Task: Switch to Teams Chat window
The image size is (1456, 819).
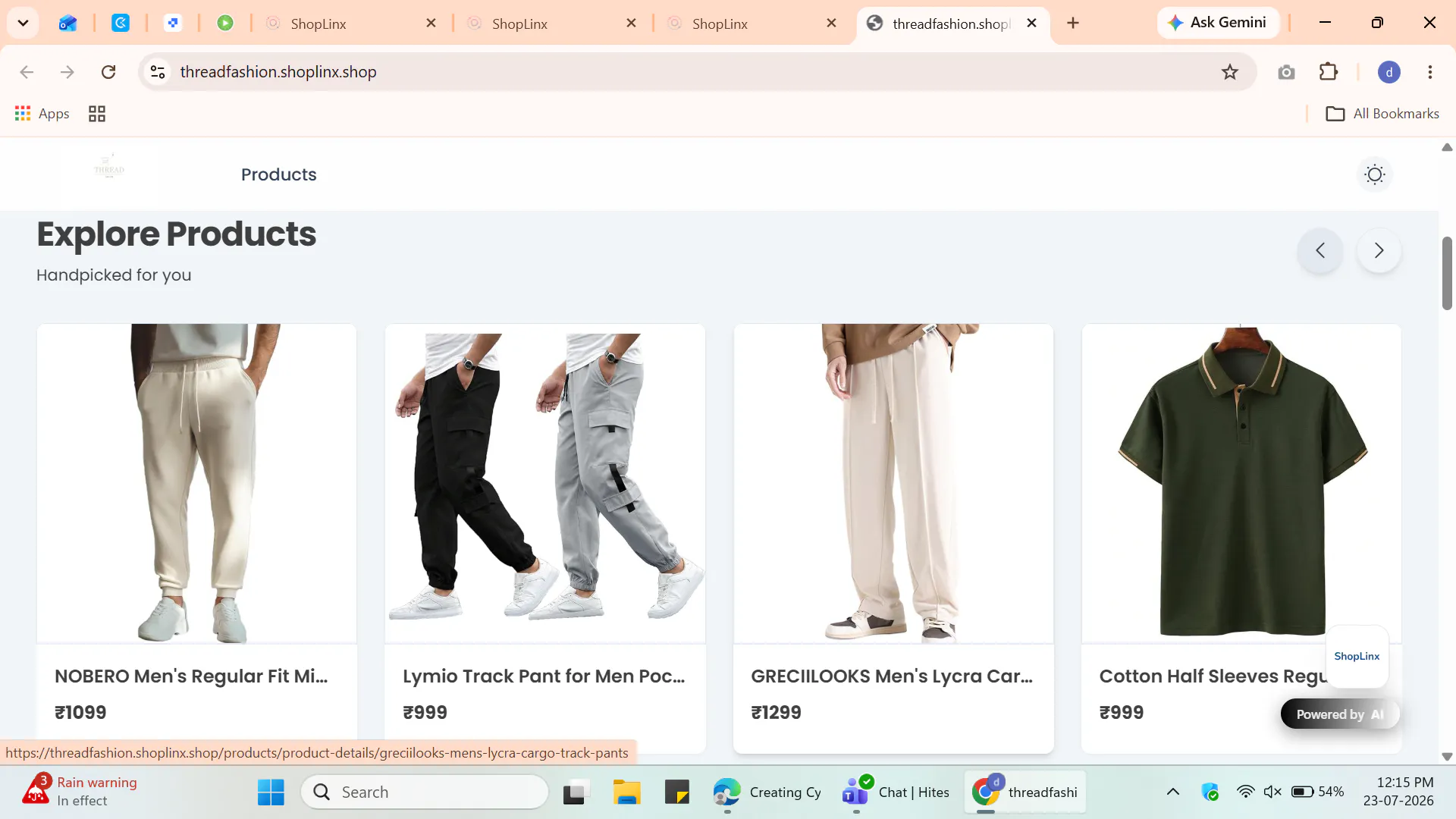Action: pyautogui.click(x=896, y=792)
